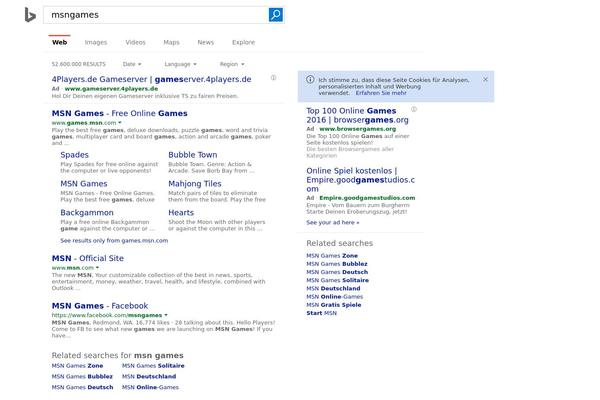600x400 pixels.
Task: Expand arrow next to www.msn.com
Action: tap(97, 267)
